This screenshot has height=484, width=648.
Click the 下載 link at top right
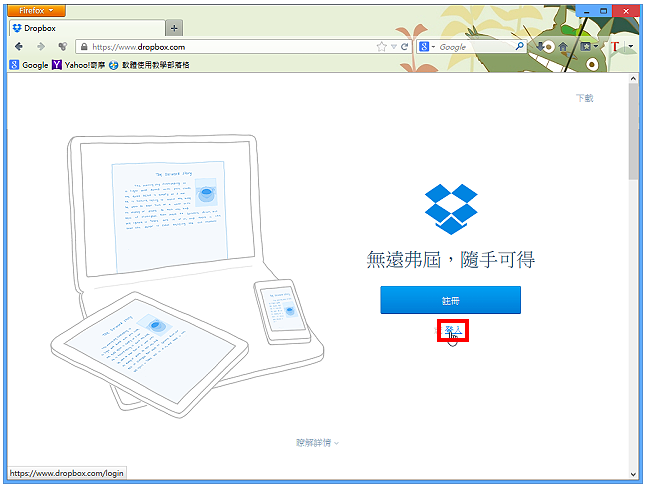click(x=585, y=98)
